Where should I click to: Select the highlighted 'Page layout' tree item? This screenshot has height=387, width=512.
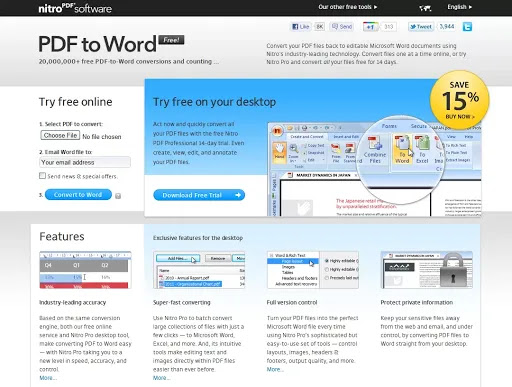point(293,261)
